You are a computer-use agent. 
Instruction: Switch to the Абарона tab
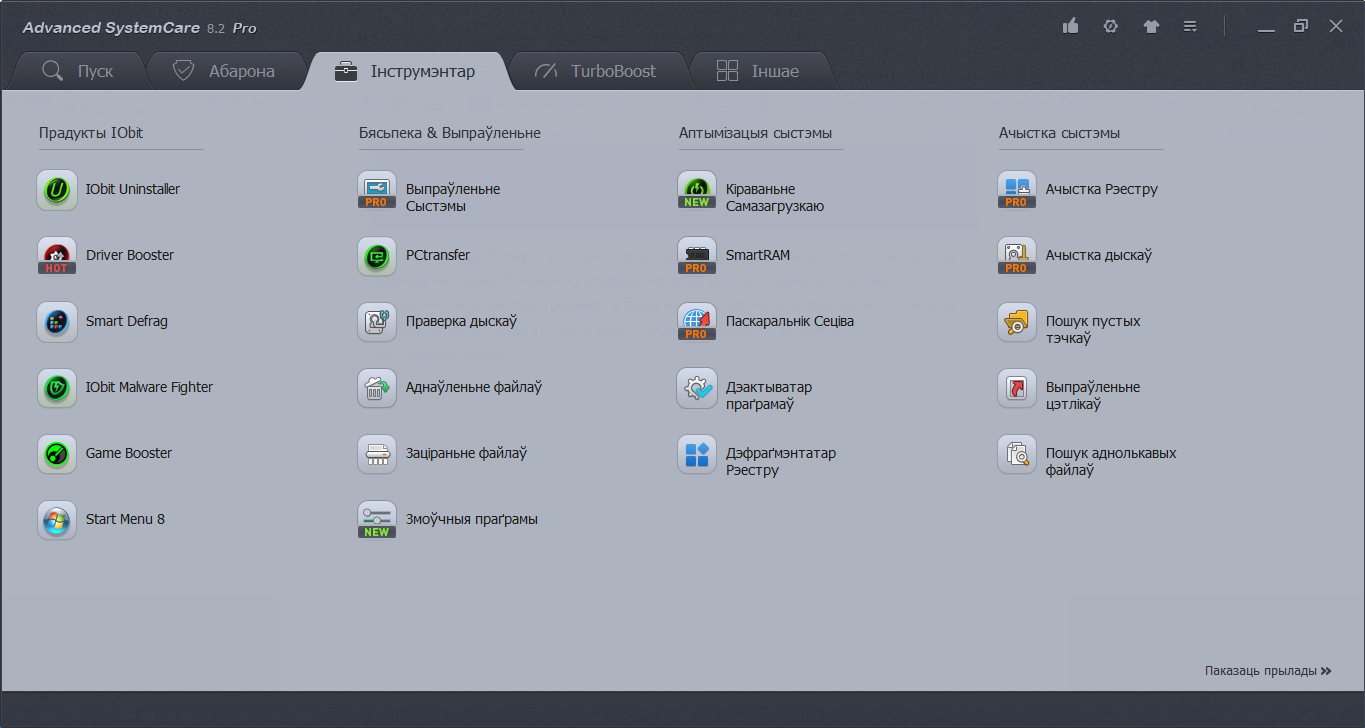pyautogui.click(x=224, y=71)
